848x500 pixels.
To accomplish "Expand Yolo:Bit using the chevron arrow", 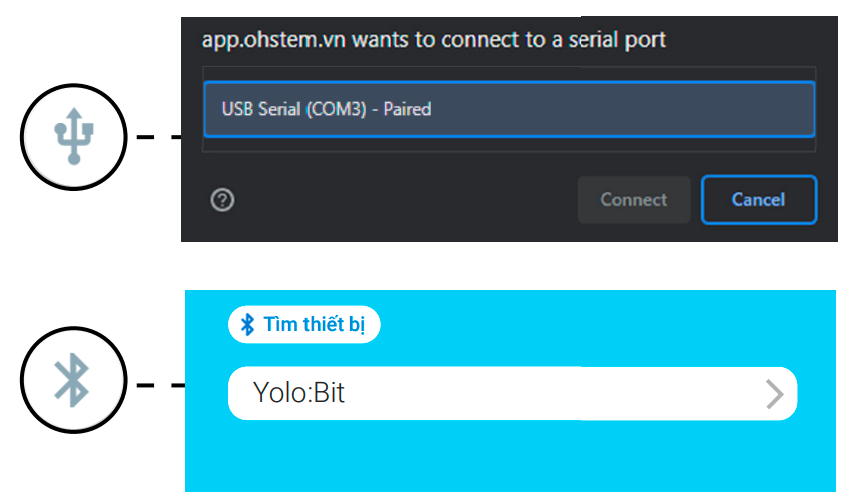I will [774, 394].
